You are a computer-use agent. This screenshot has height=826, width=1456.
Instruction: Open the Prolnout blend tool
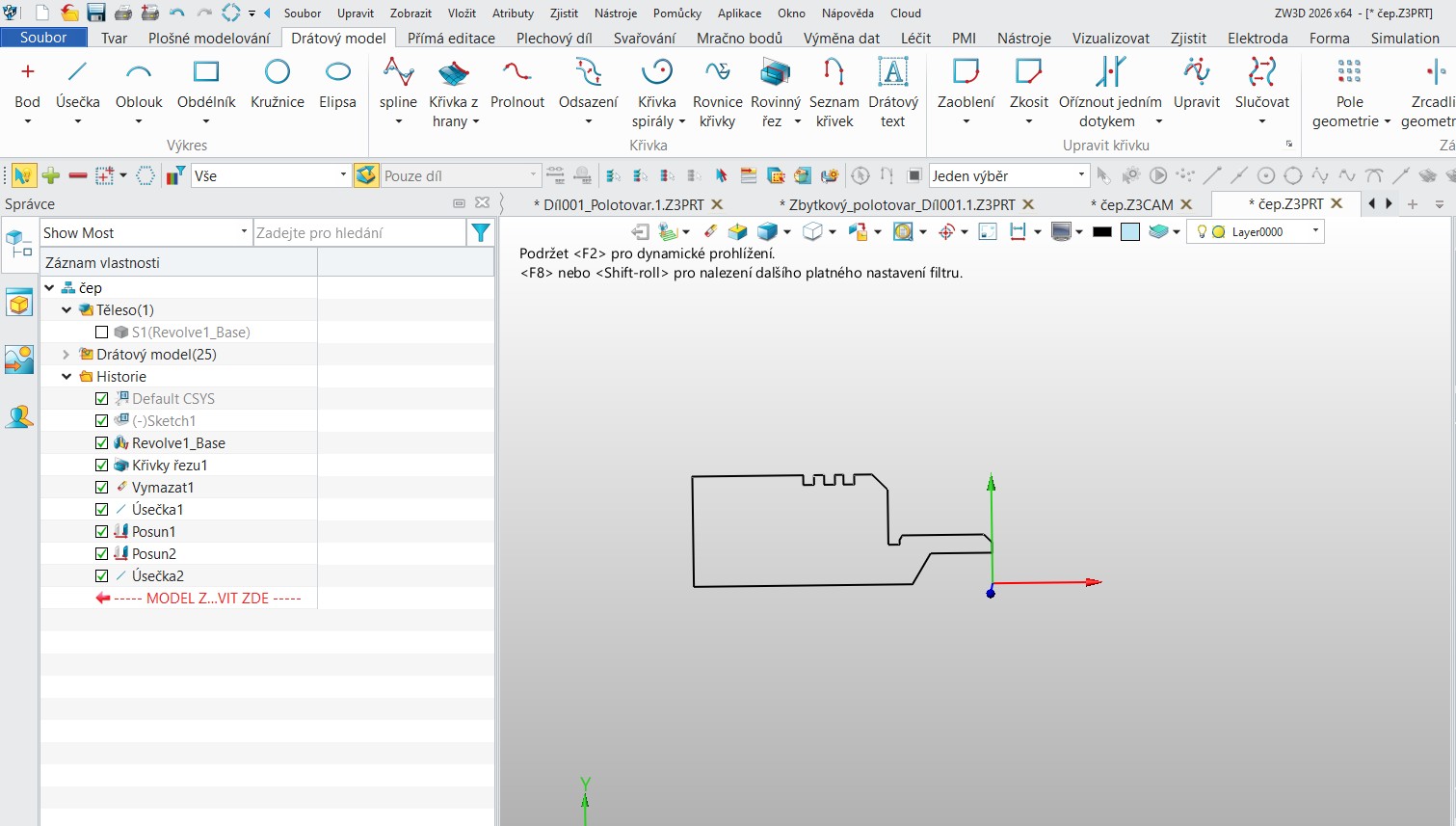click(517, 85)
